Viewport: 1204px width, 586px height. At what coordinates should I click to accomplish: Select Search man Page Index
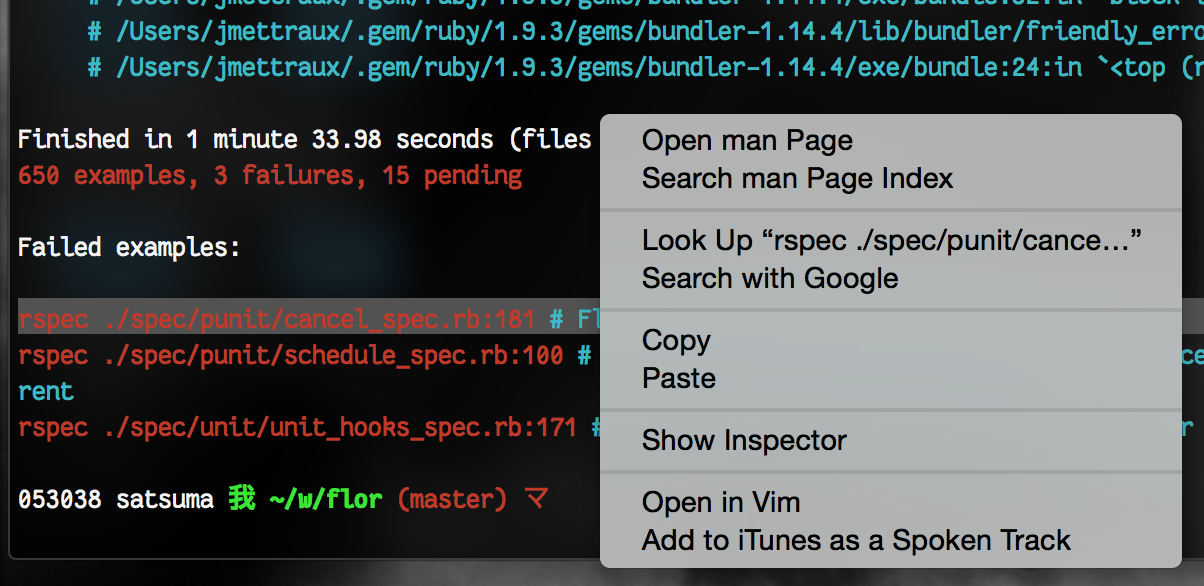797,179
